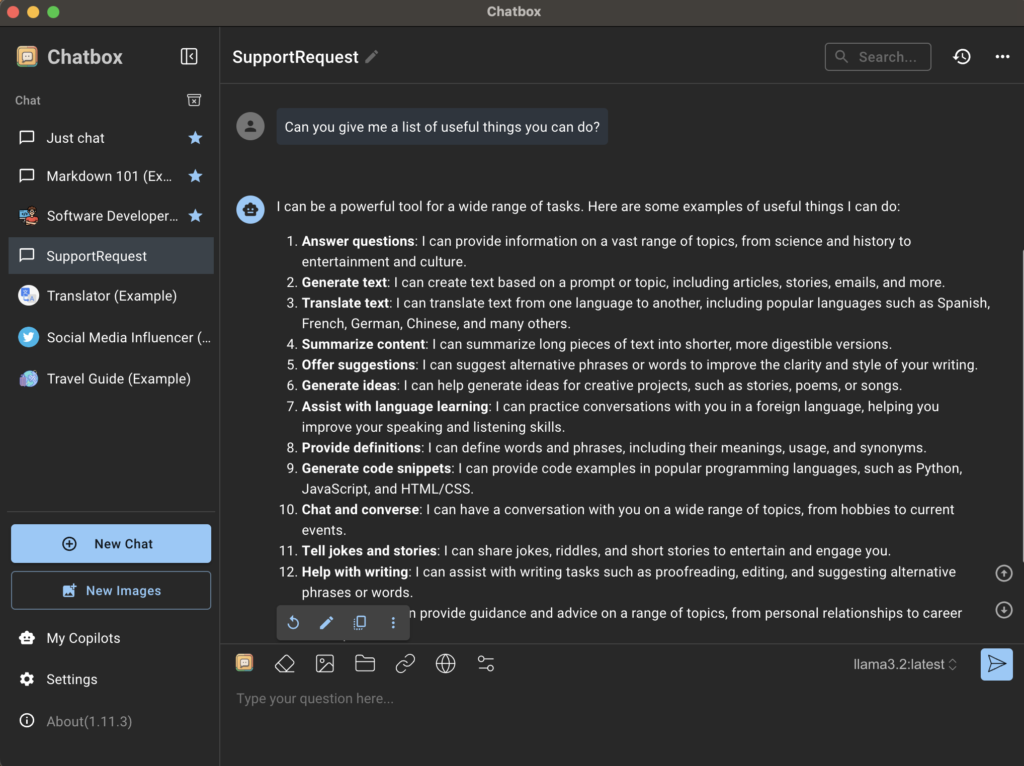1024x766 pixels.
Task: Click the New Chat button
Action: click(111, 544)
